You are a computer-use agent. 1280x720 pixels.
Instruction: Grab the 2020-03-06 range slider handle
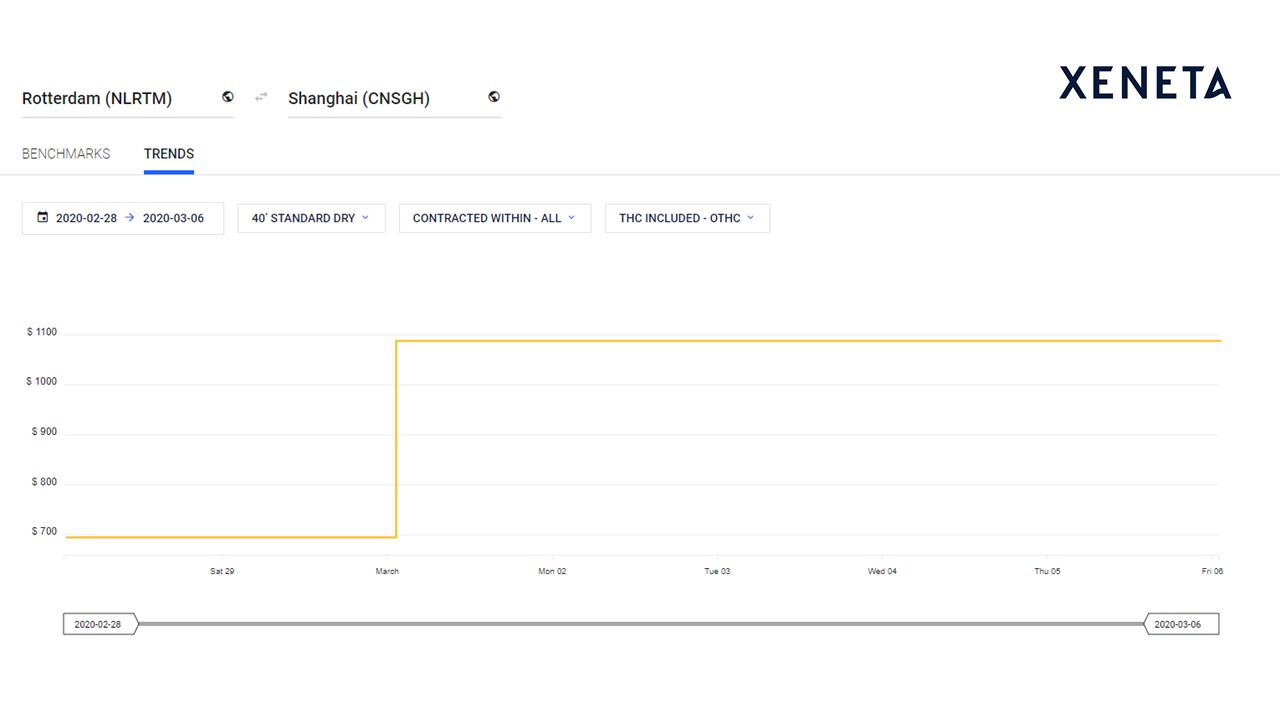click(x=1181, y=624)
